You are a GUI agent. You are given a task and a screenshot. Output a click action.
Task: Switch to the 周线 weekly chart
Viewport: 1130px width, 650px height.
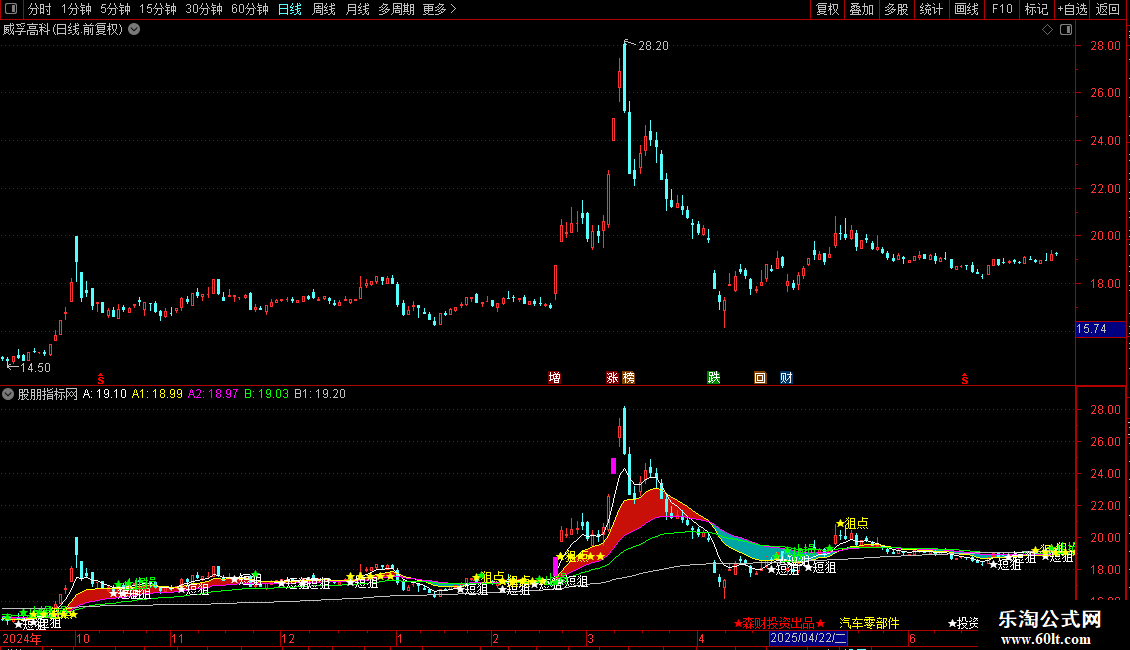click(324, 9)
